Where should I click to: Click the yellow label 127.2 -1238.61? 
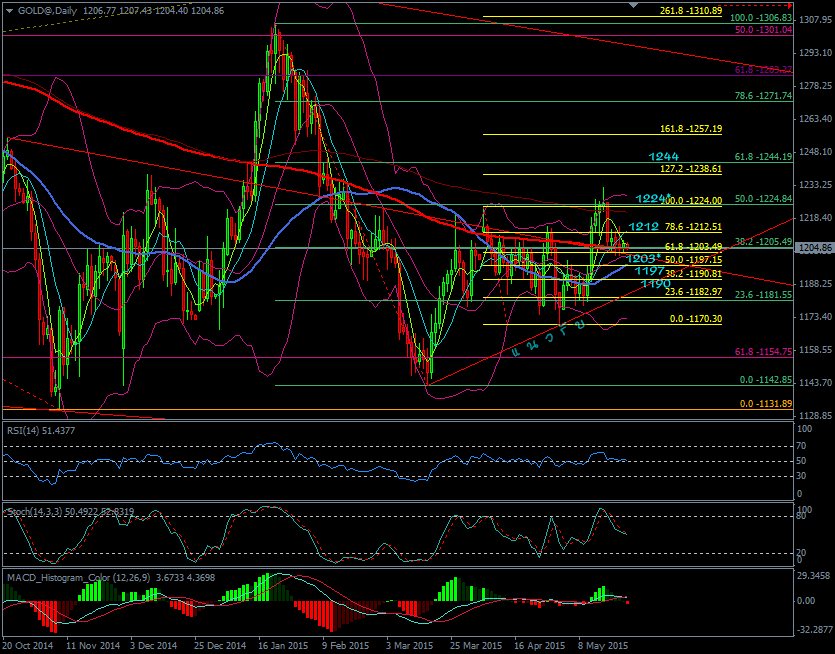tap(691, 169)
